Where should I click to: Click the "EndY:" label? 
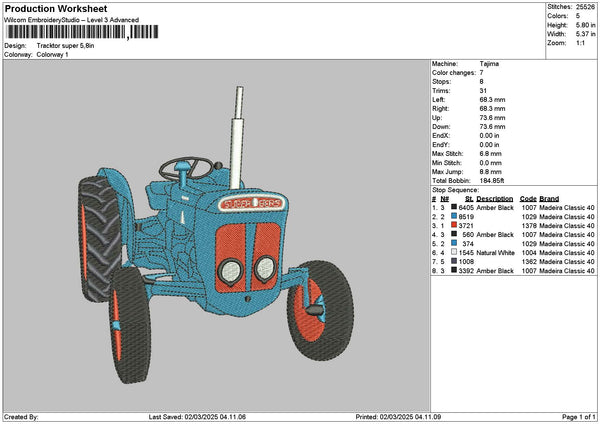[440, 145]
